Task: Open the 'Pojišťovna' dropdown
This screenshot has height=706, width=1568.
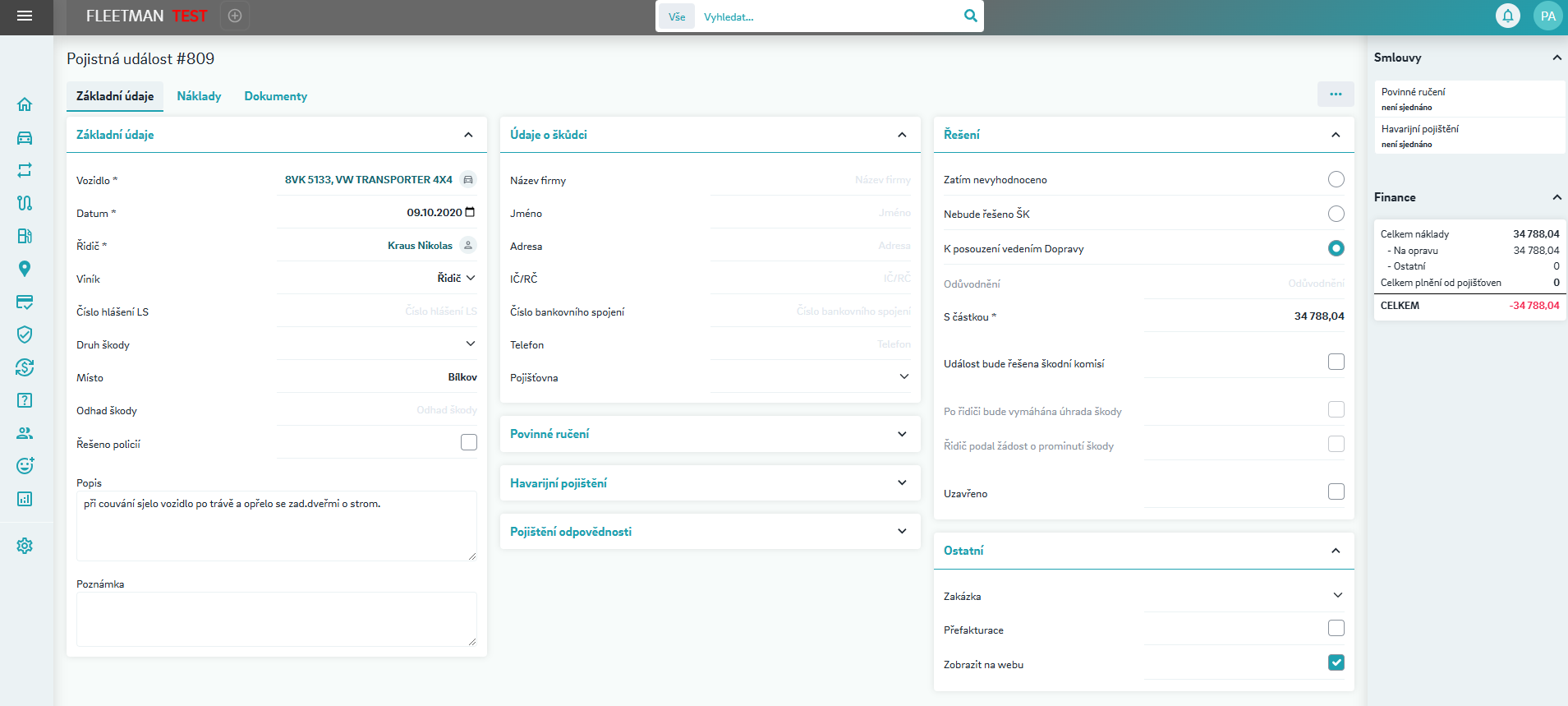Action: [x=904, y=376]
